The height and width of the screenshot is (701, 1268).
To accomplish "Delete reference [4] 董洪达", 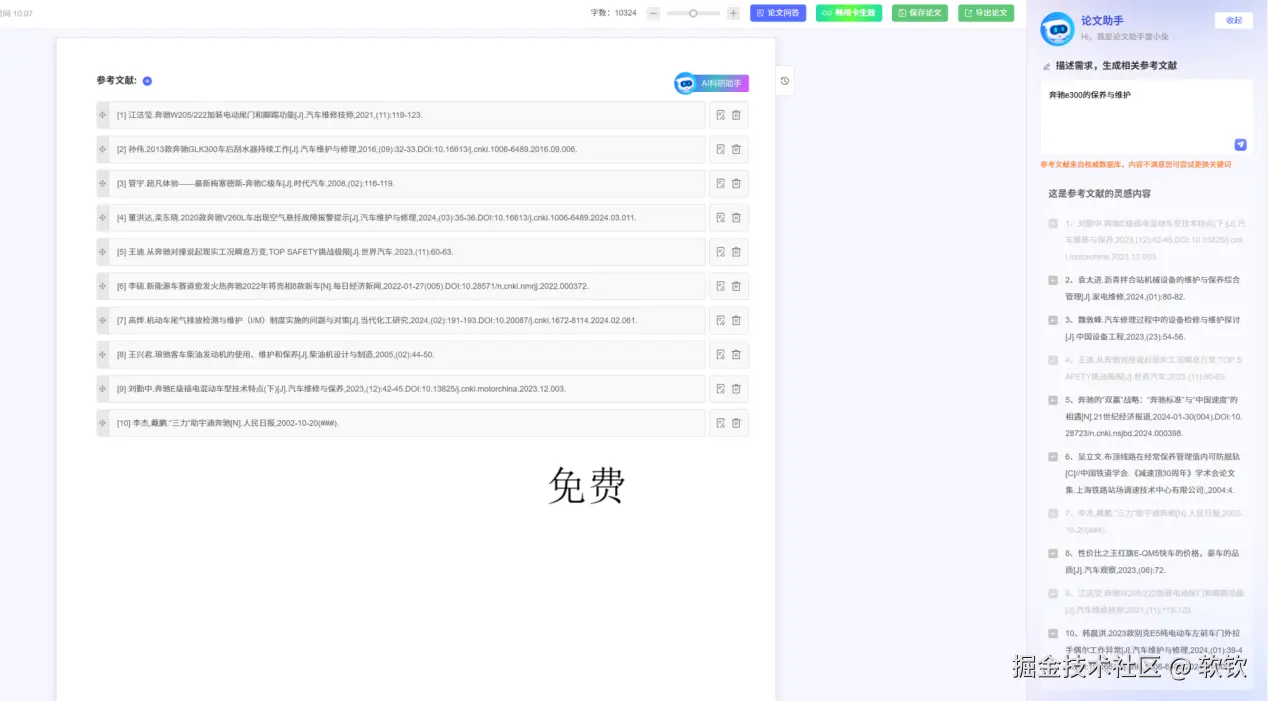I will click(x=736, y=218).
